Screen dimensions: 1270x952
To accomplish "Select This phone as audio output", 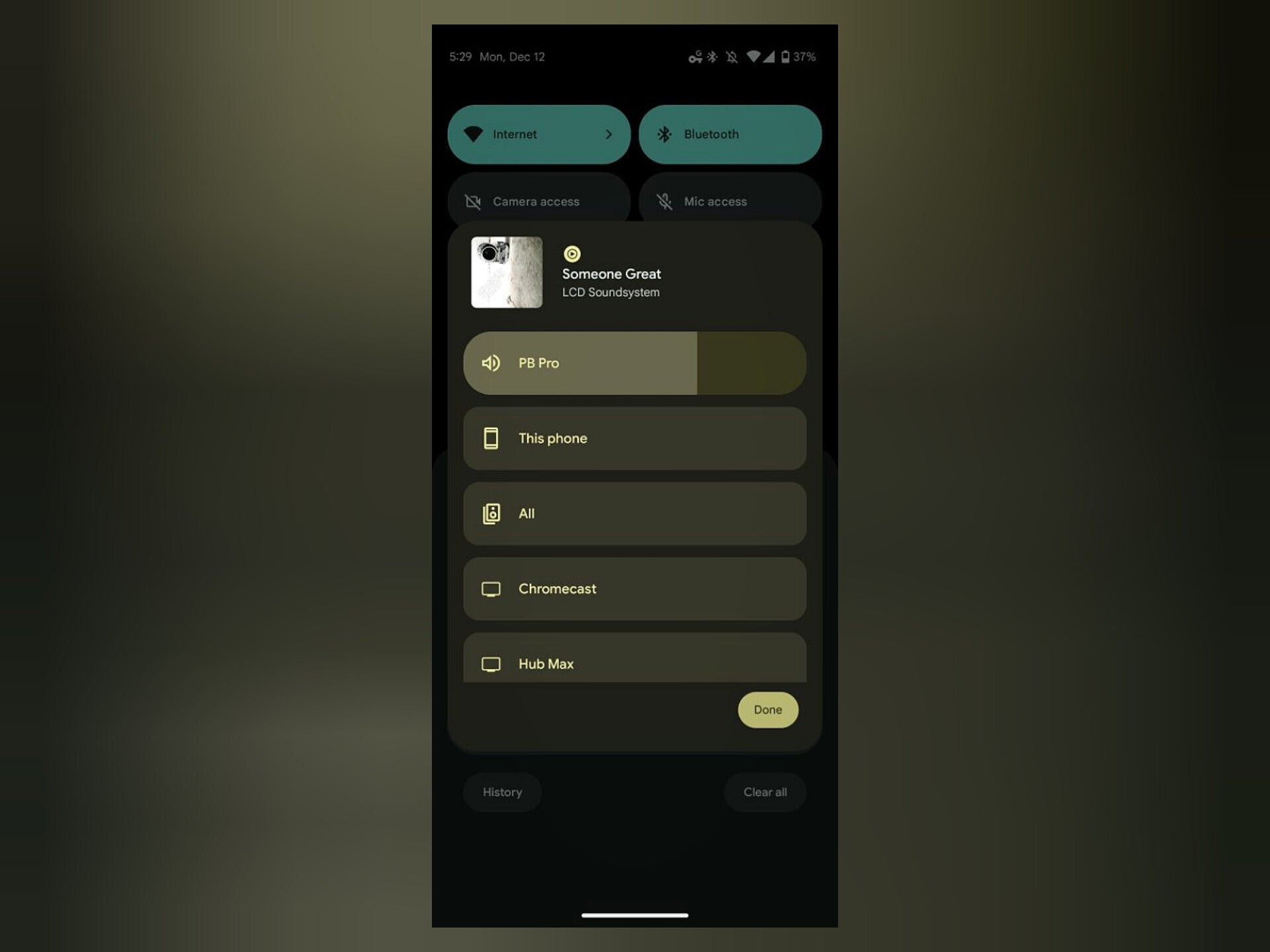I will point(634,438).
